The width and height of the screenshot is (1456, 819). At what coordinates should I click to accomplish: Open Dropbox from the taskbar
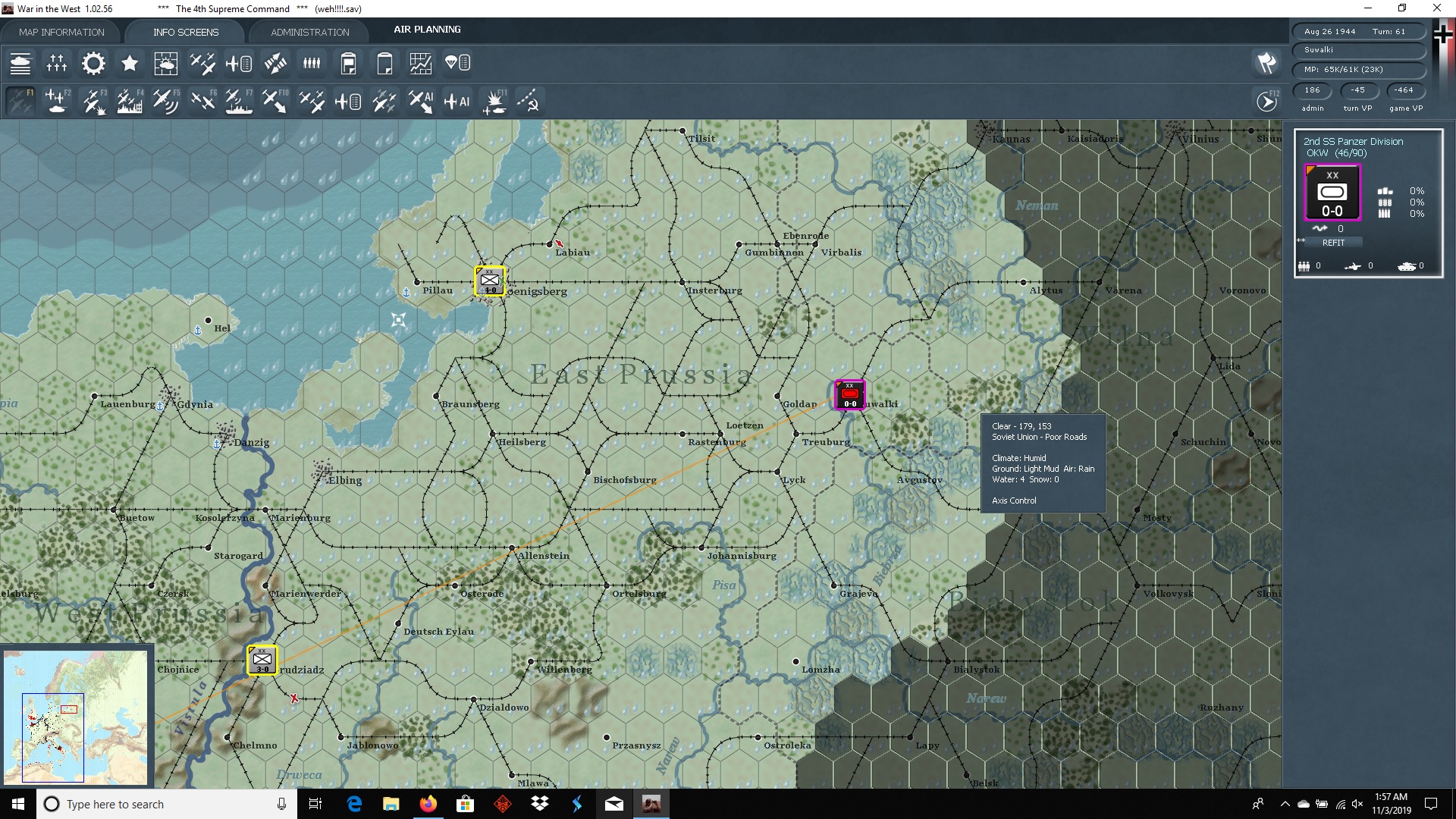pos(540,804)
